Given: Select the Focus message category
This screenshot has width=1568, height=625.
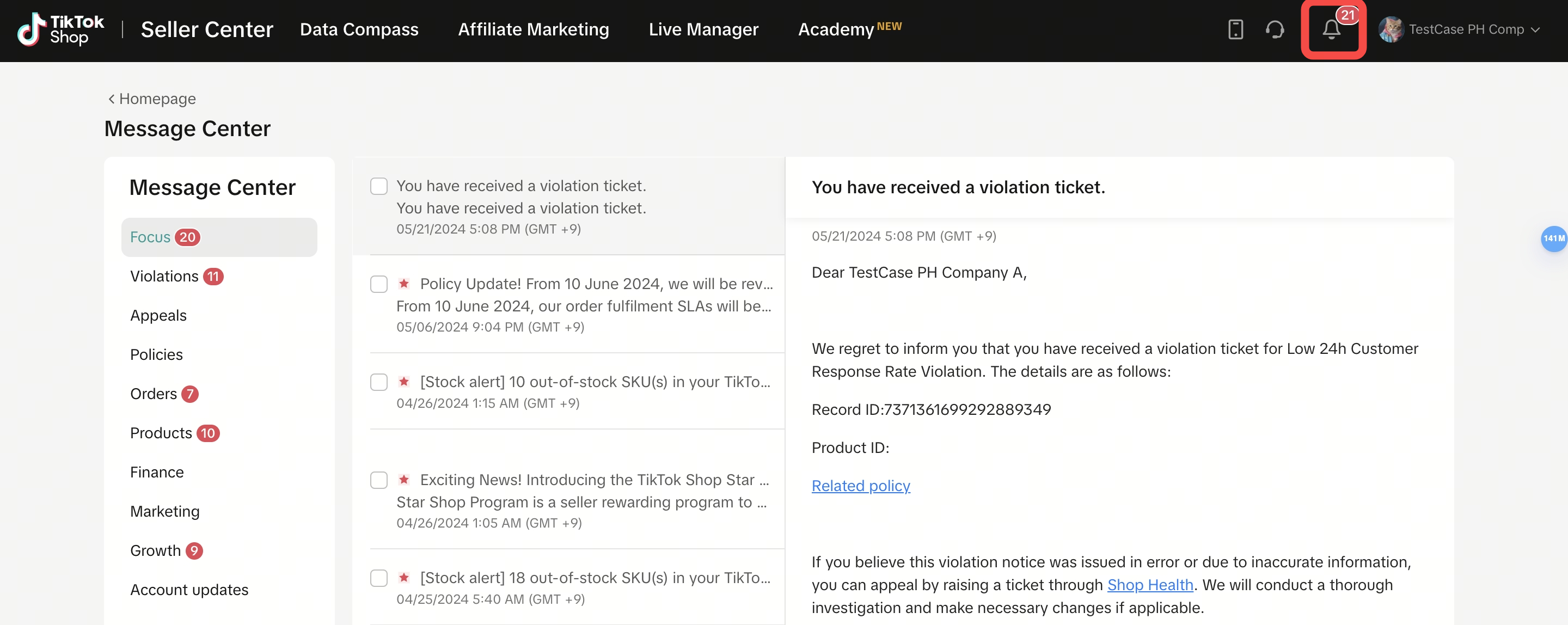Looking at the screenshot, I should click(219, 237).
